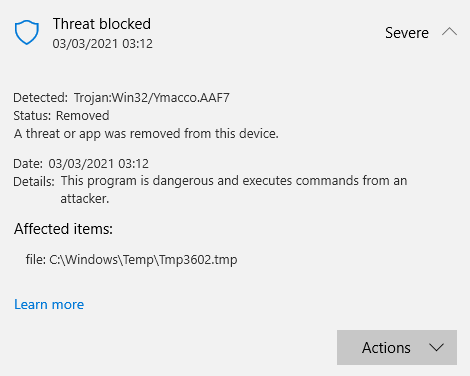
Task: Click the Detected label
Action: pos(41,98)
